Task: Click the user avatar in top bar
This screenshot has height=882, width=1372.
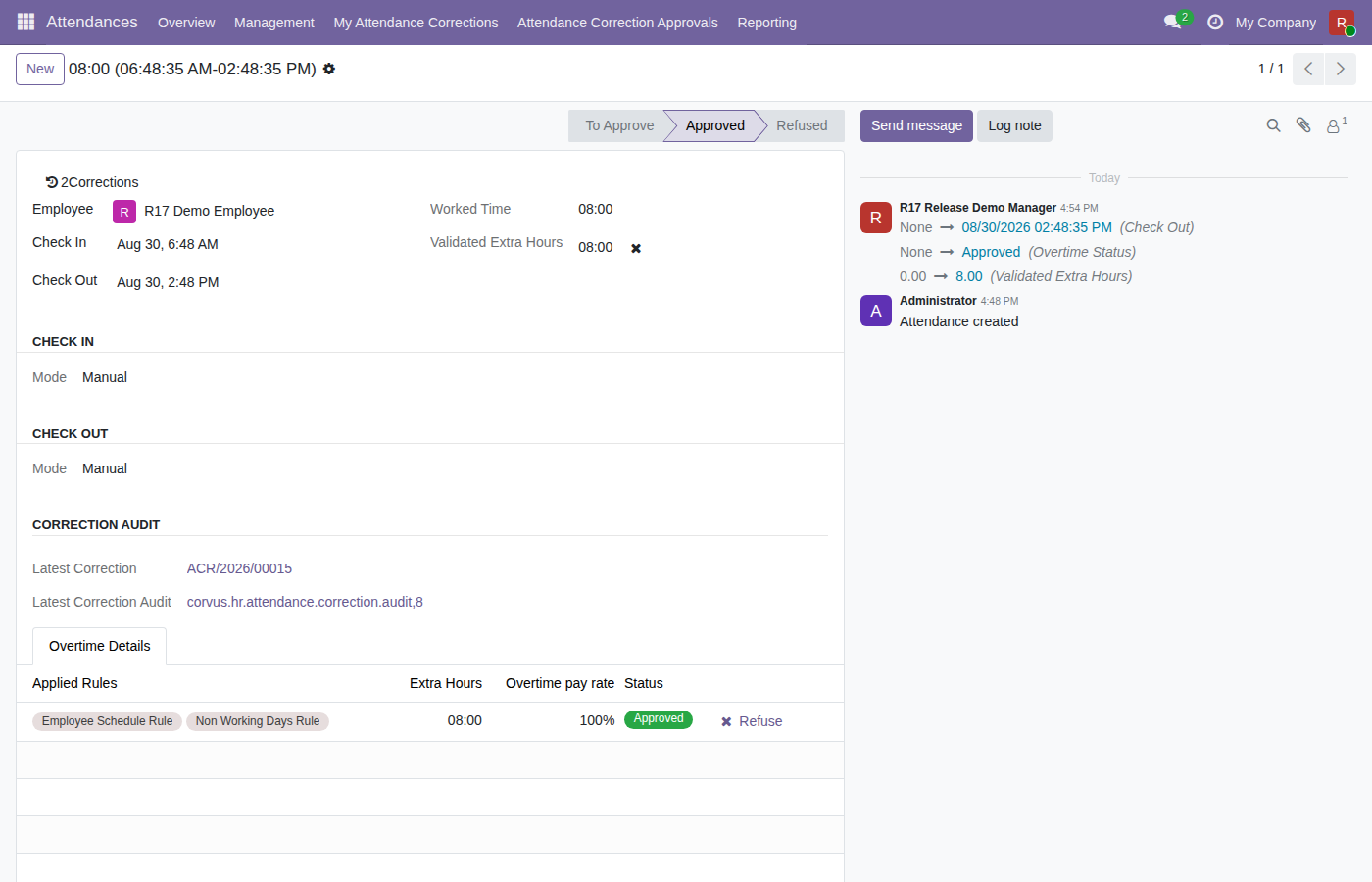Action: click(1342, 22)
